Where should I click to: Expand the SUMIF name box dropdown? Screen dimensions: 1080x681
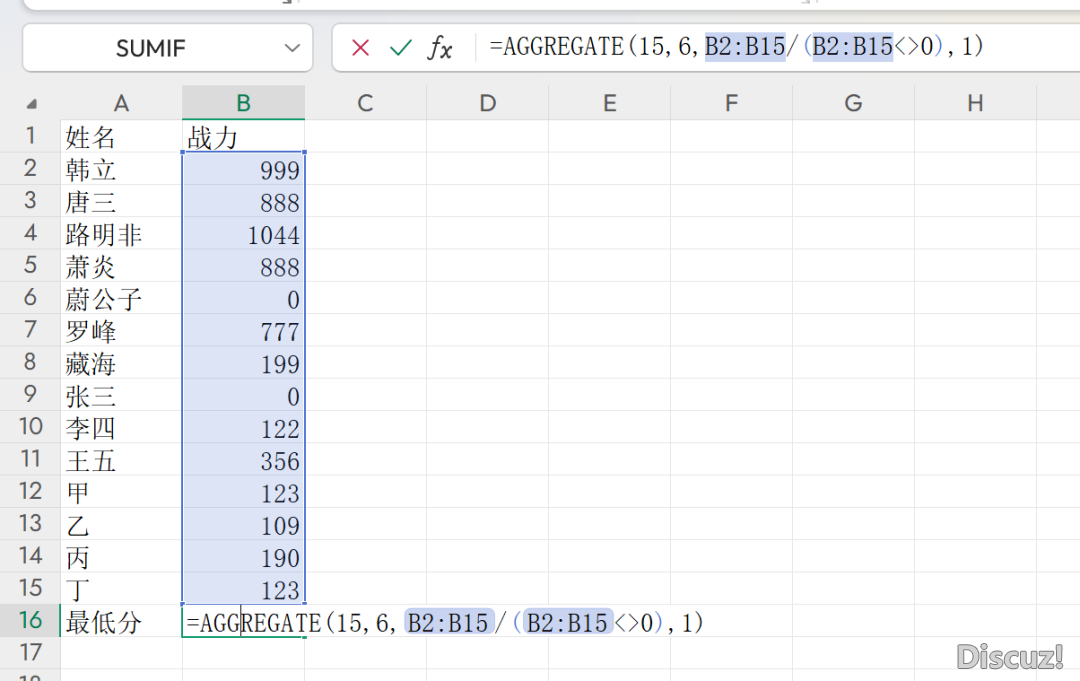click(292, 48)
